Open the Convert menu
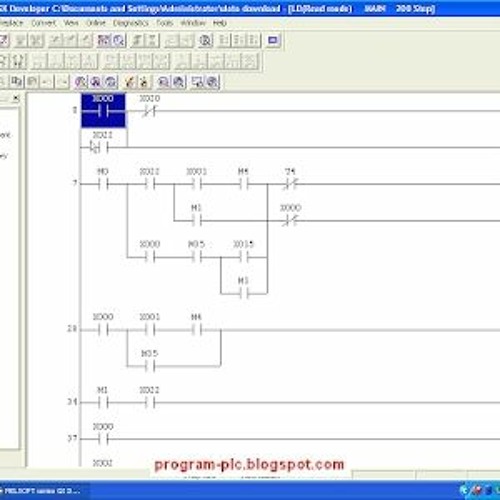The height and width of the screenshot is (500, 500). pos(44,23)
